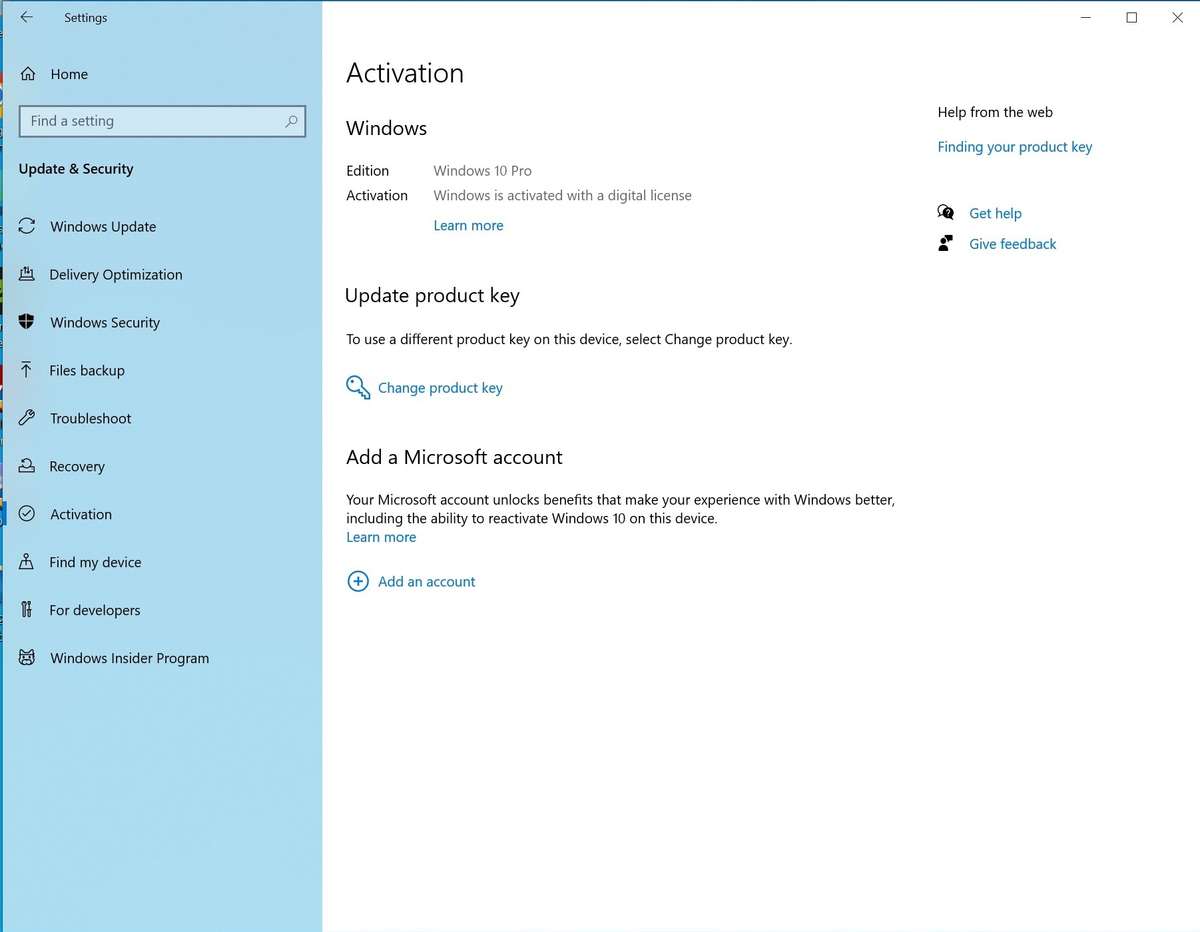Select Activation in the sidebar
This screenshot has height=932, width=1200.
pyautogui.click(x=81, y=514)
